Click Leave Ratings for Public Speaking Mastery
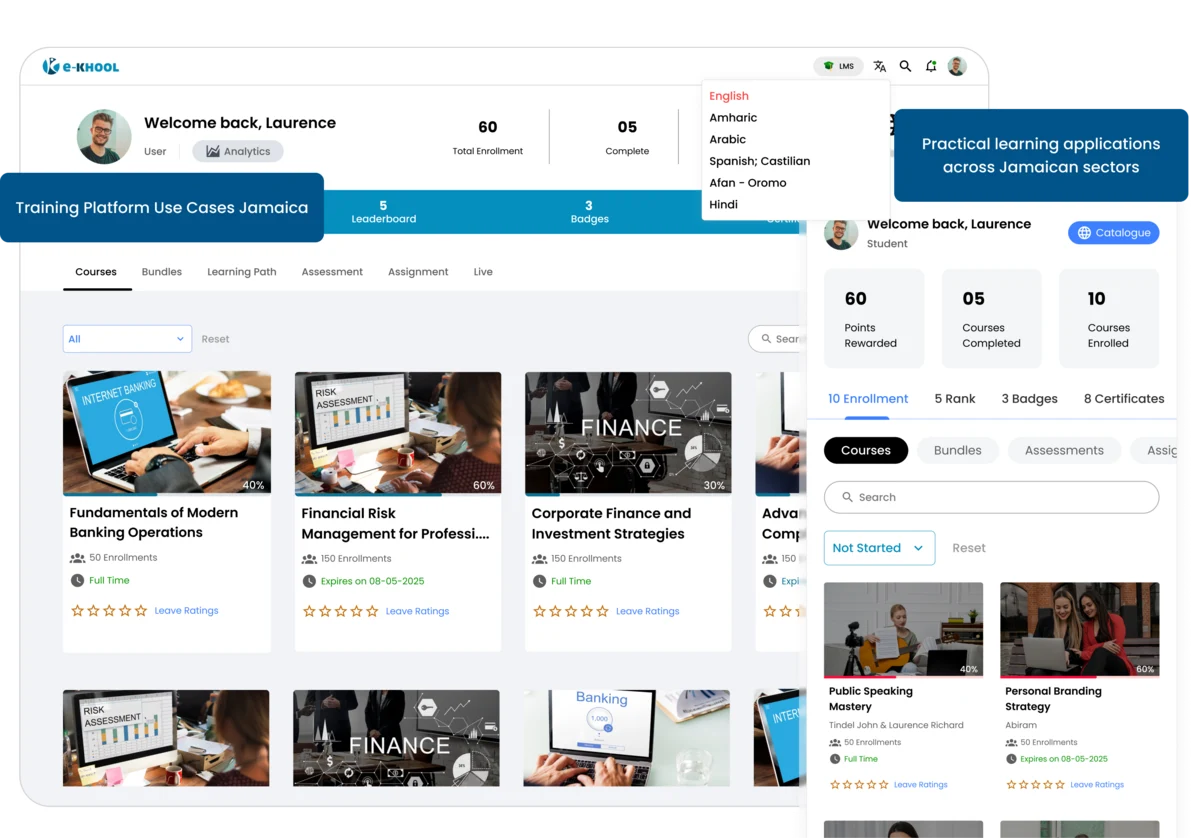 pos(920,784)
